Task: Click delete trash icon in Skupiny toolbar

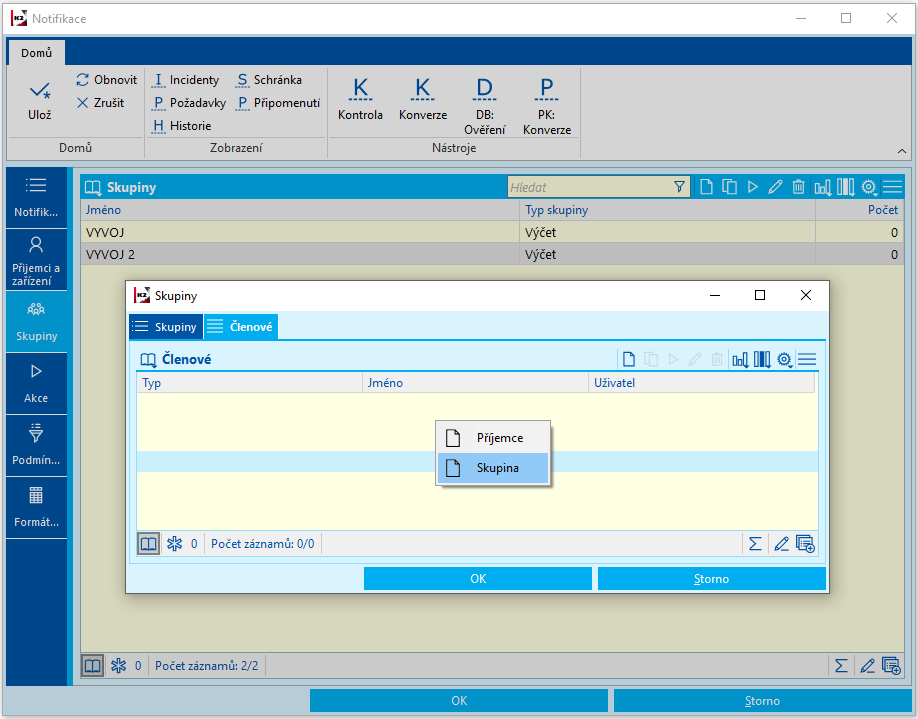Action: tap(798, 187)
